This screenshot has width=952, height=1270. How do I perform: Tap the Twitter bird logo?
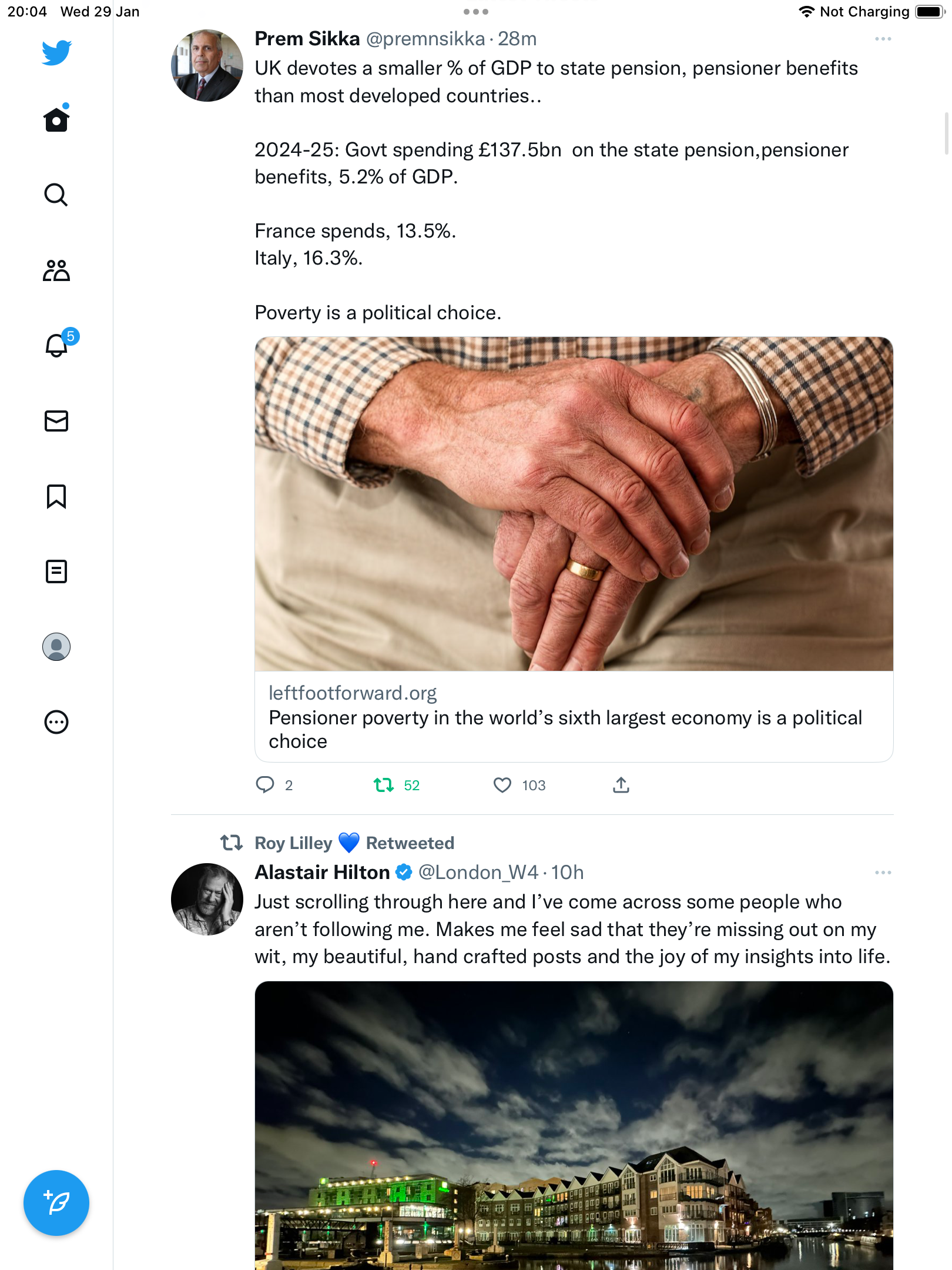coord(56,52)
